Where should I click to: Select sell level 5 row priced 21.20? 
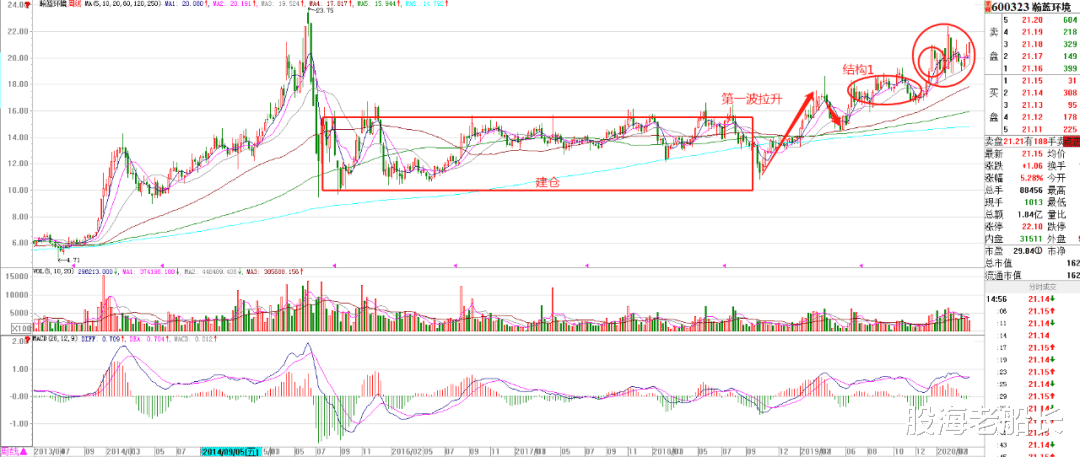coord(1040,21)
